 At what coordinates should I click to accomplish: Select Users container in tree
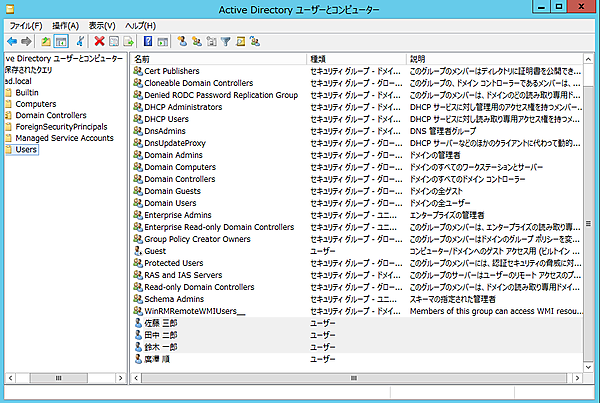26,150
